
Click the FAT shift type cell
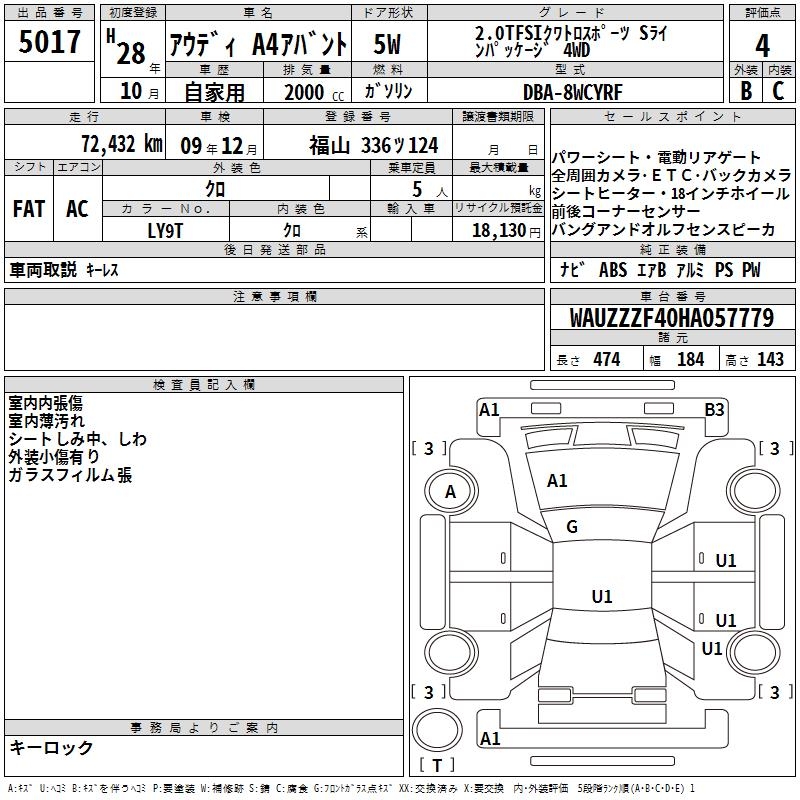pyautogui.click(x=28, y=209)
